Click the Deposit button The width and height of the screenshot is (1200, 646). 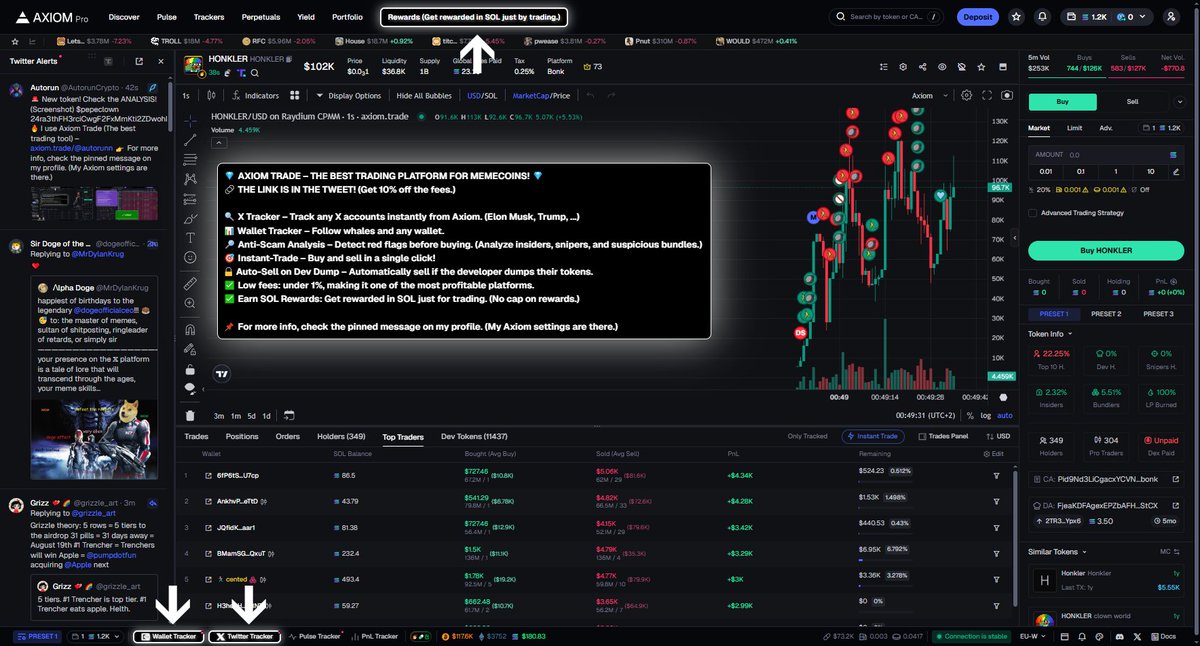click(x=977, y=17)
